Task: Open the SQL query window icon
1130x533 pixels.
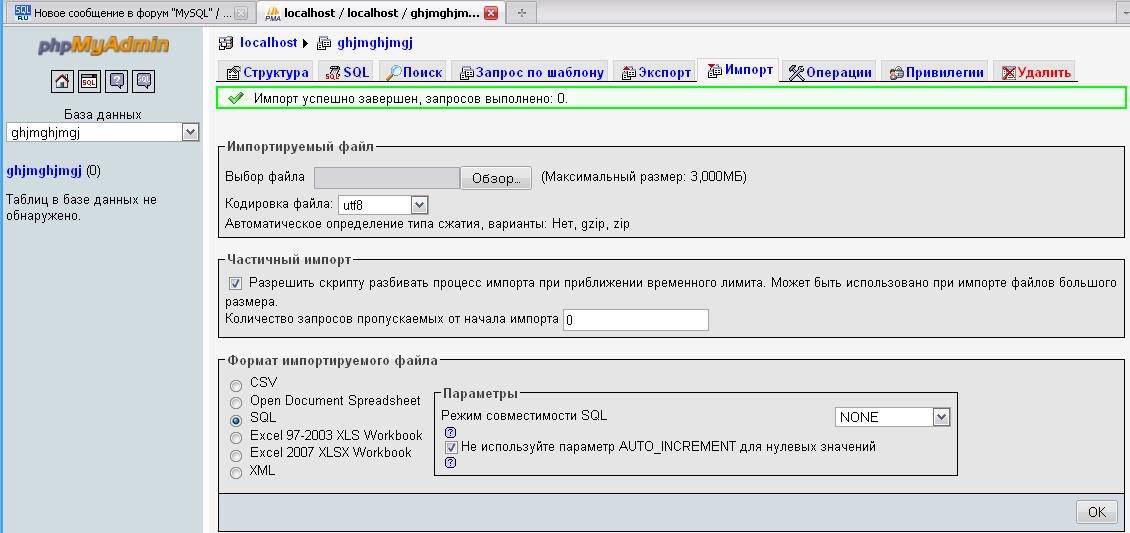Action: tap(89, 81)
